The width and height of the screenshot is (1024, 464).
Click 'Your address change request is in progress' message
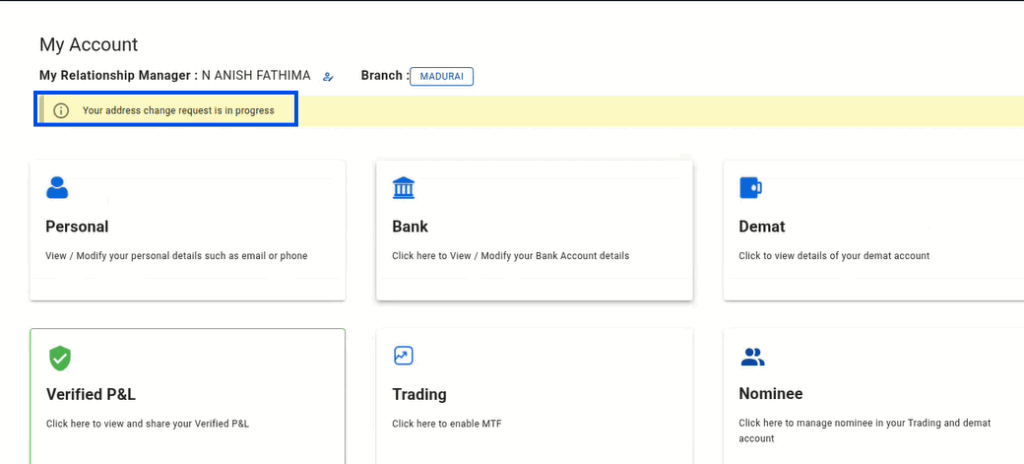click(178, 110)
